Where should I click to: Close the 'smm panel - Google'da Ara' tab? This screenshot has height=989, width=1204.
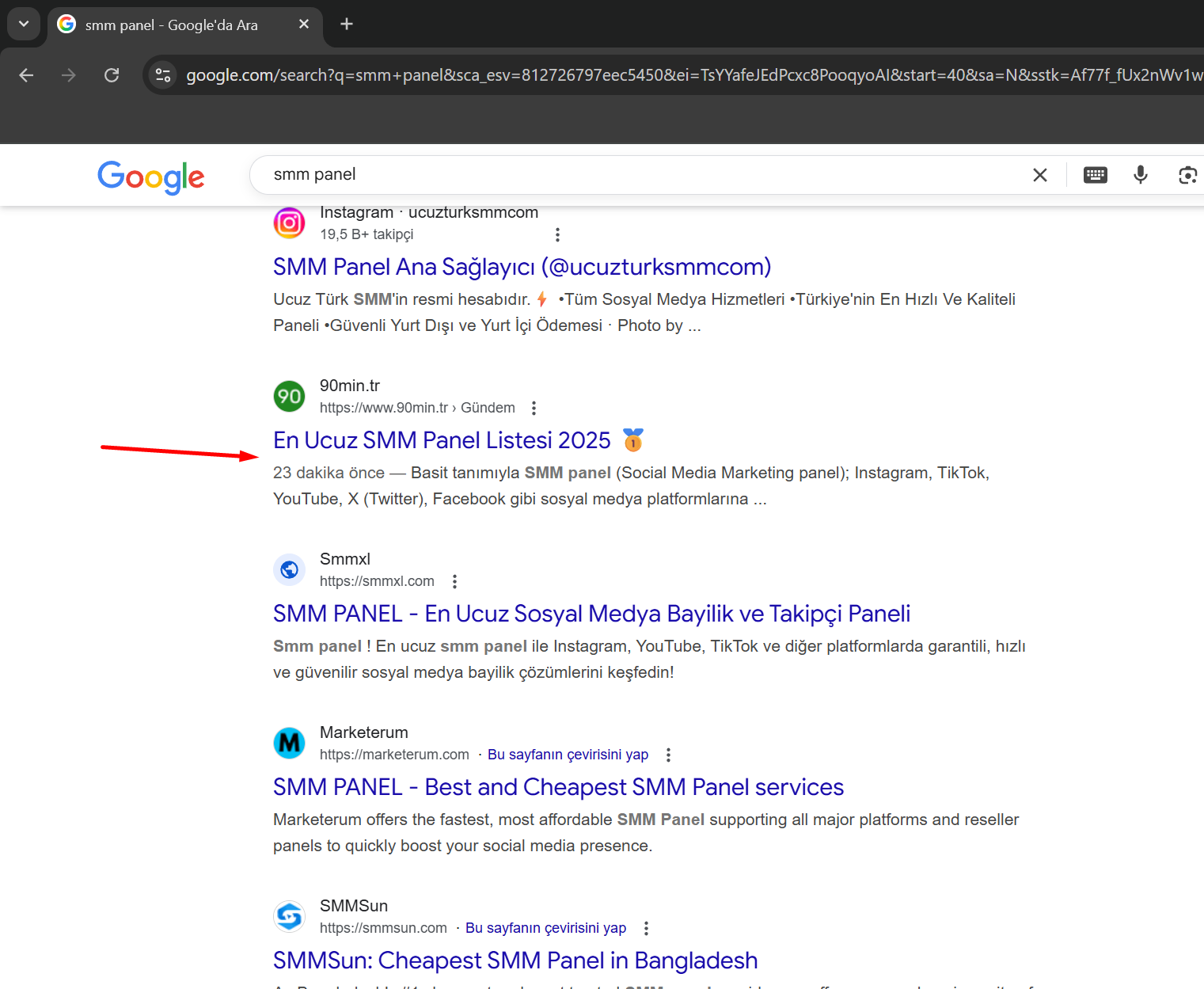click(x=304, y=25)
